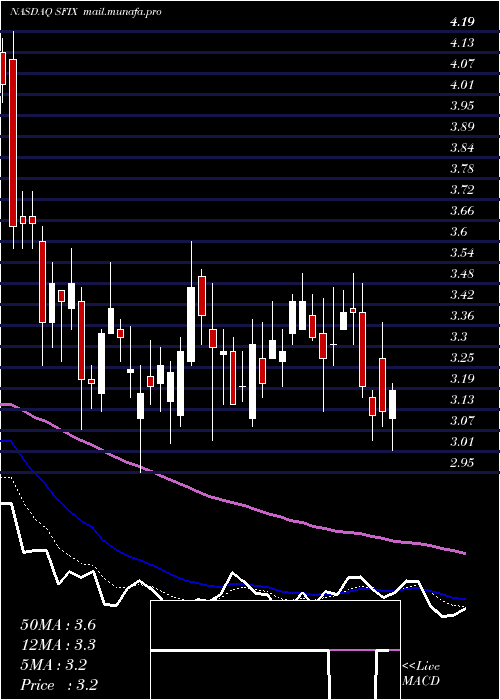This screenshot has width=500, height=700.
Task: Click the 3.84 price axis label
Action: coord(462,148)
